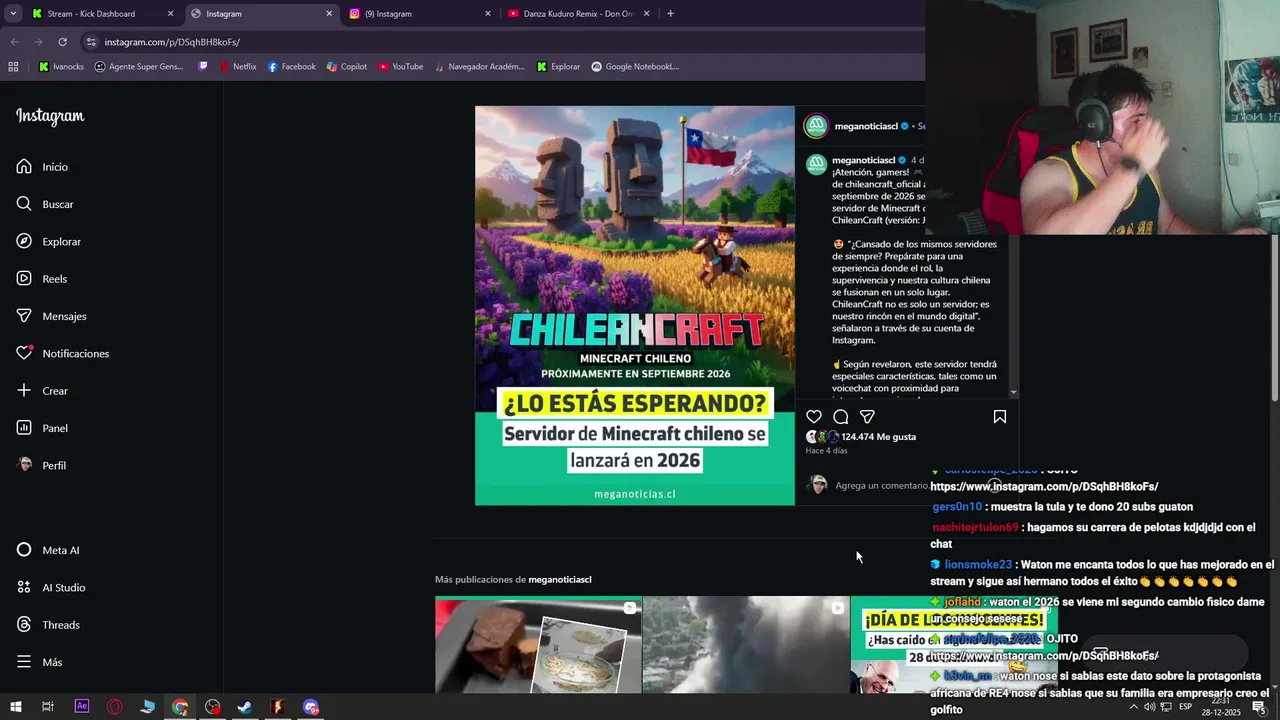Open Threads from the sidebar
The height and width of the screenshot is (720, 1280).
(x=47, y=625)
